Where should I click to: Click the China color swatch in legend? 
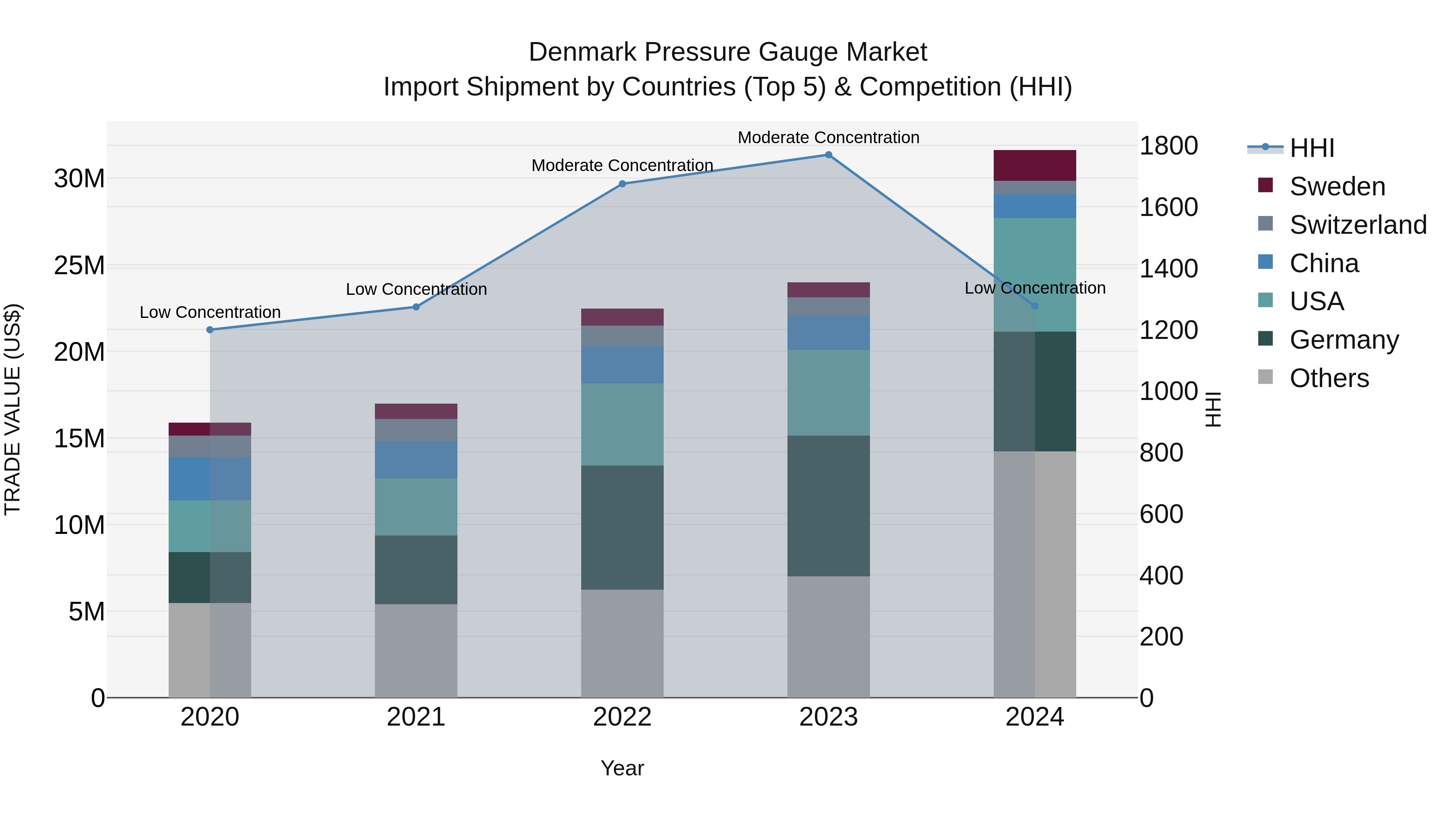[1266, 262]
